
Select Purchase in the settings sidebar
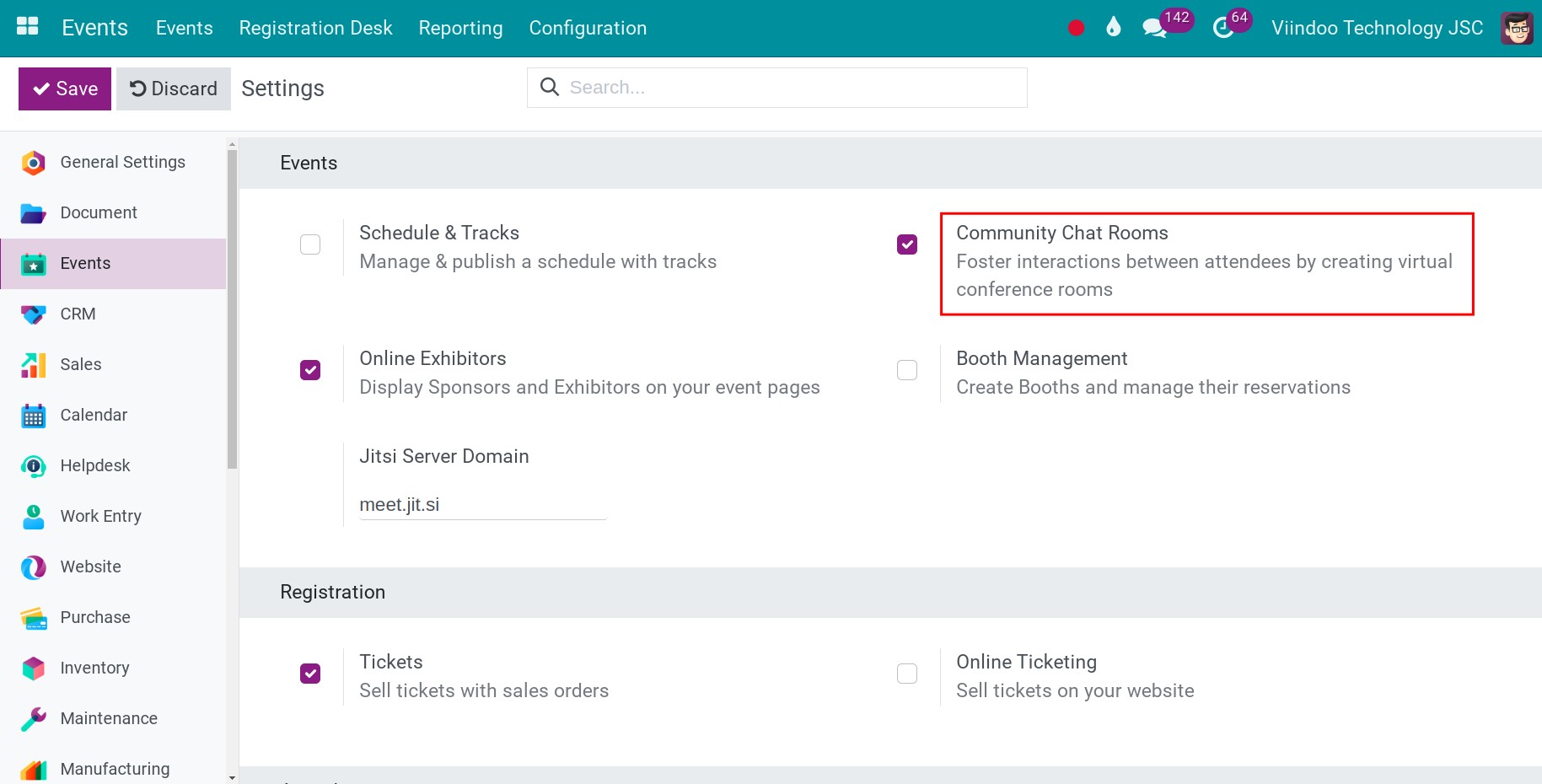tap(113, 618)
